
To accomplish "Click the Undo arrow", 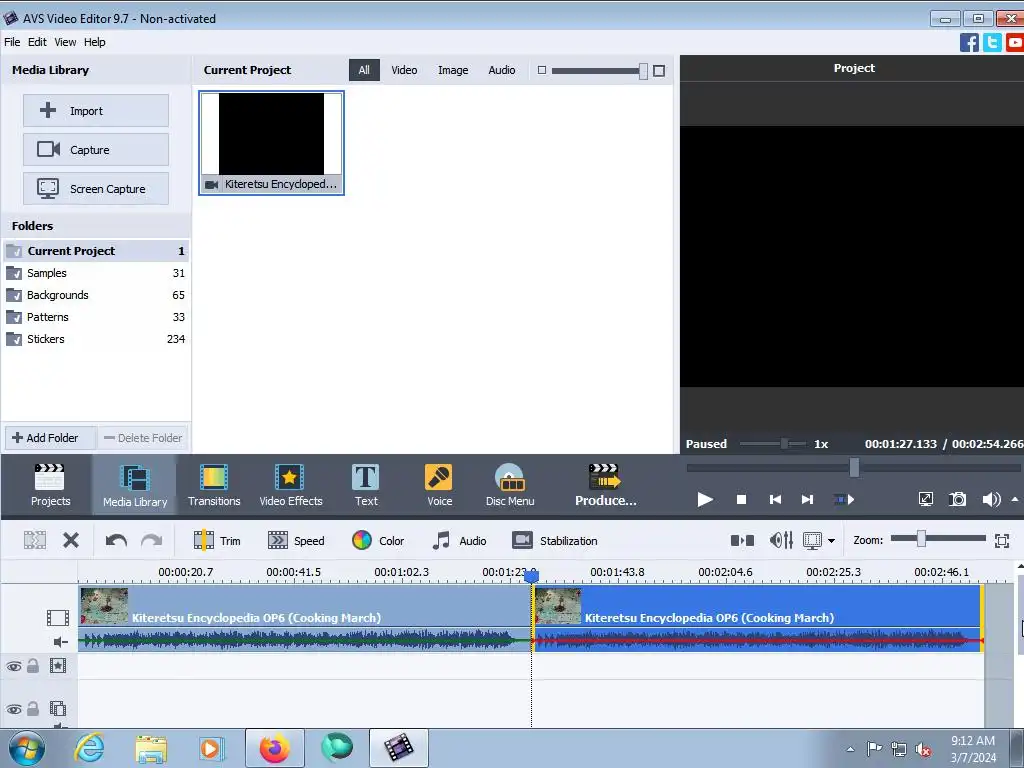I will pyautogui.click(x=116, y=541).
